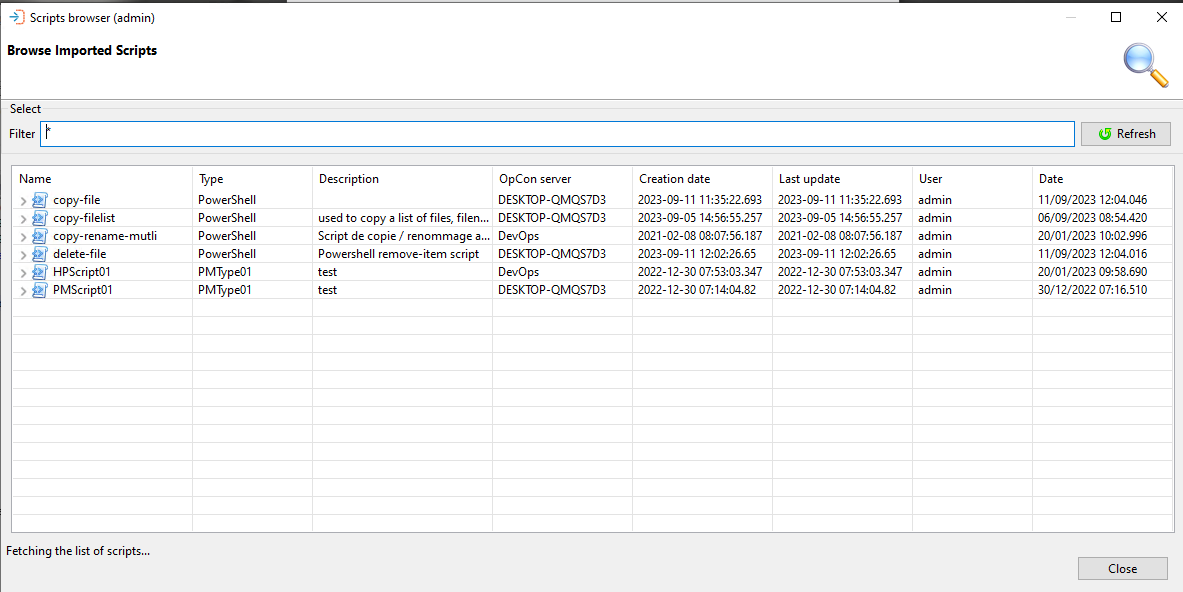Click creation date 2021-02-08 08:07:56.187
Viewport: 1183px width, 592px height.
pos(699,236)
